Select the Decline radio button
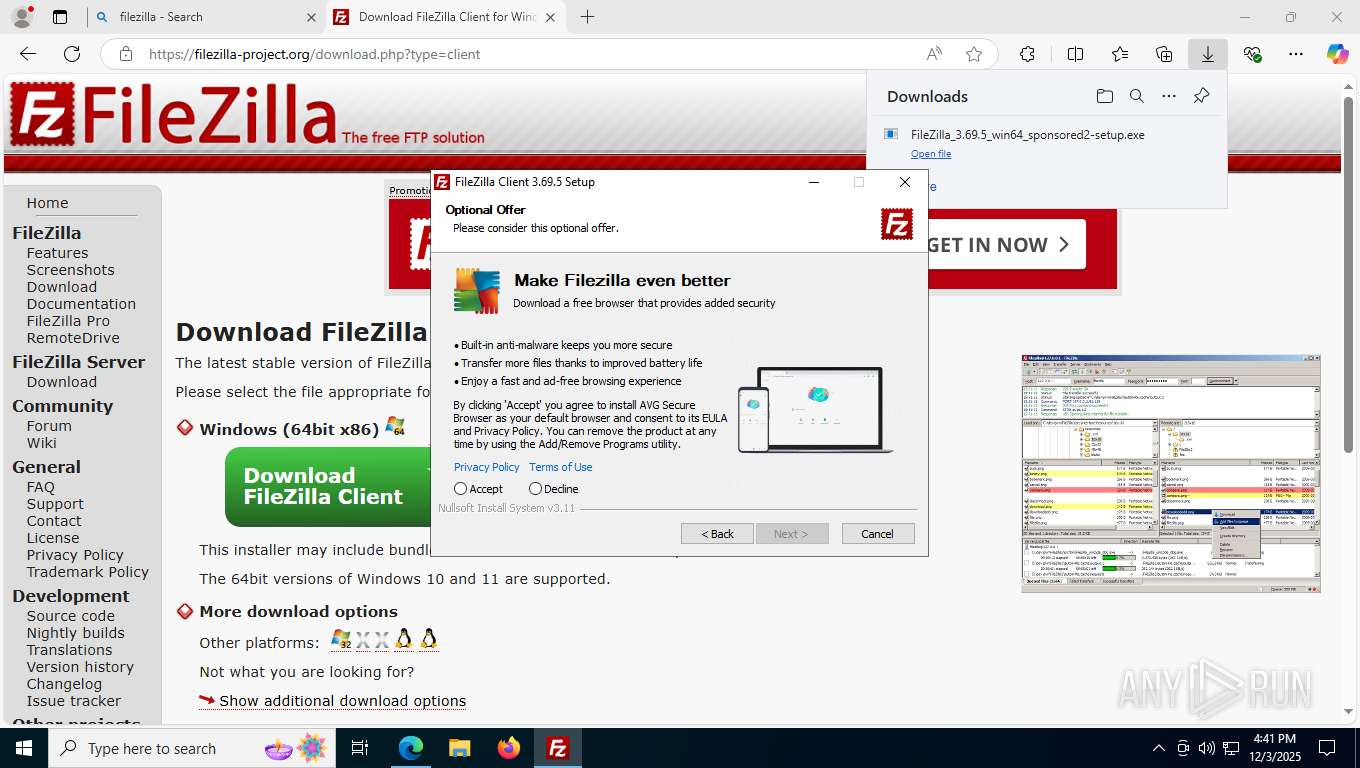The height and width of the screenshot is (768, 1360). click(x=535, y=489)
